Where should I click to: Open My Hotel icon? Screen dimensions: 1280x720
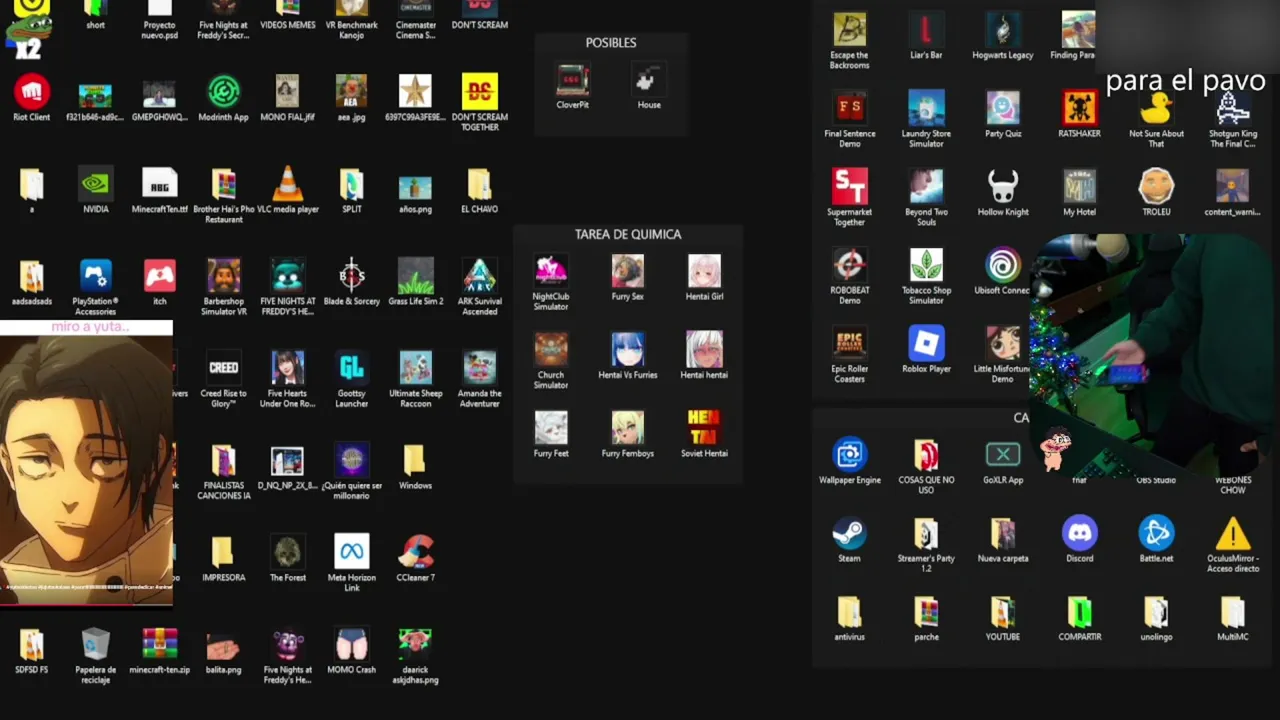click(1079, 187)
